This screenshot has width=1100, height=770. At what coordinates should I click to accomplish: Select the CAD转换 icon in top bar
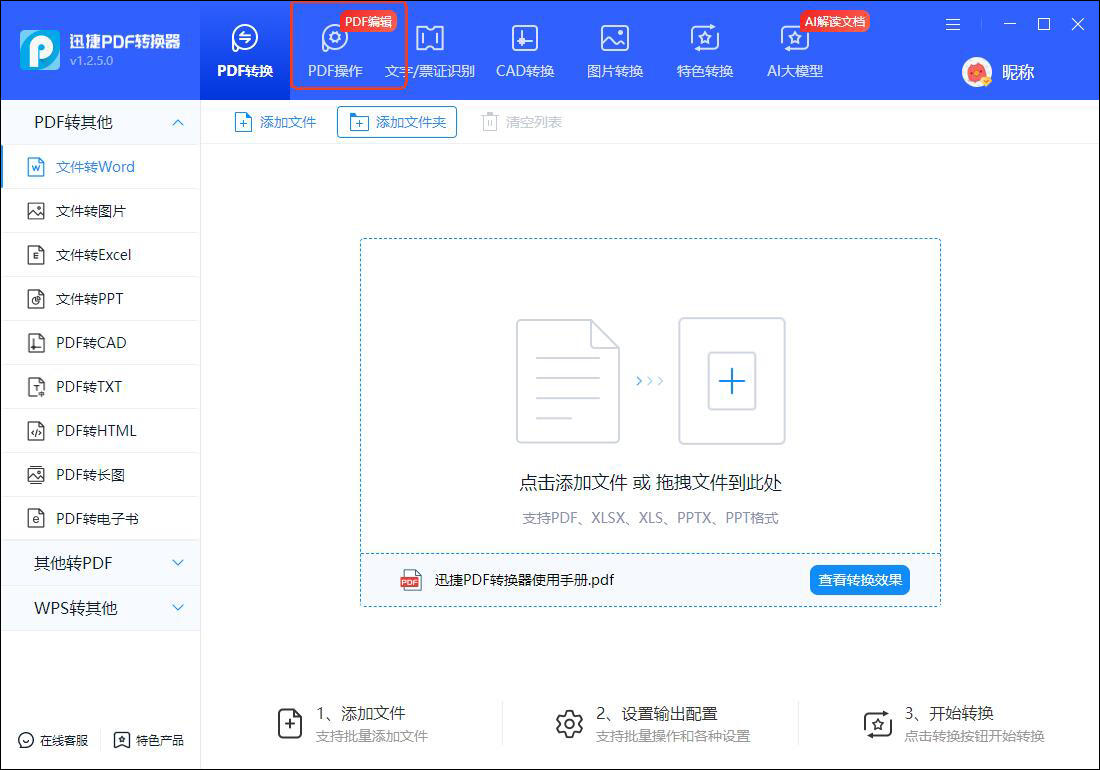[525, 39]
